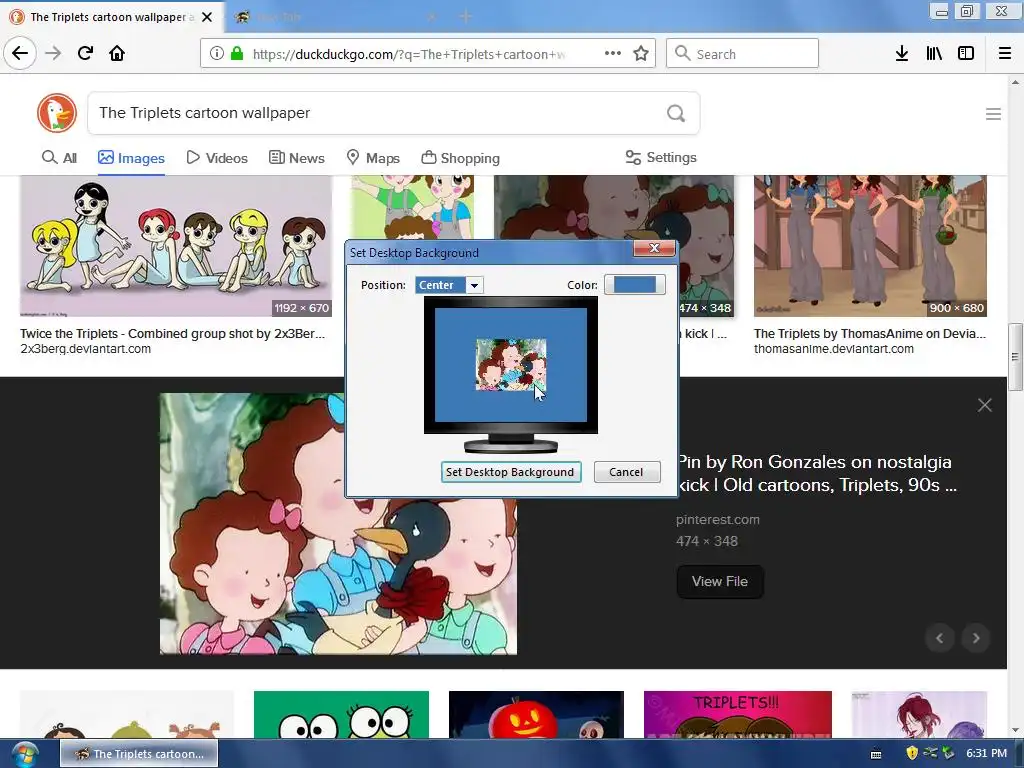Focus the Firefox Search box
Viewport: 1024px width, 768px height.
743,54
